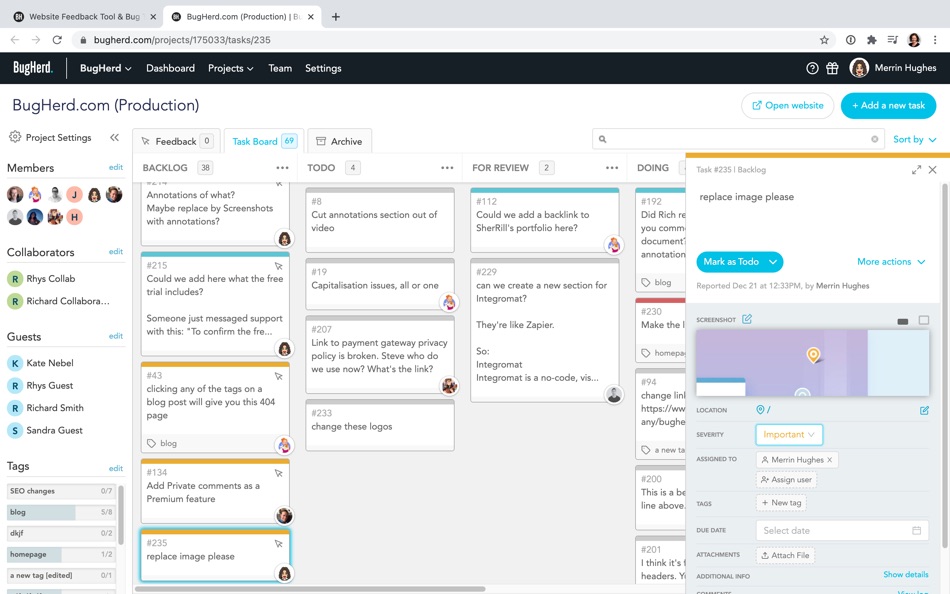Viewport: 950px width, 594px height.
Task: Click assignee avatar on task #229 card
Action: [614, 395]
